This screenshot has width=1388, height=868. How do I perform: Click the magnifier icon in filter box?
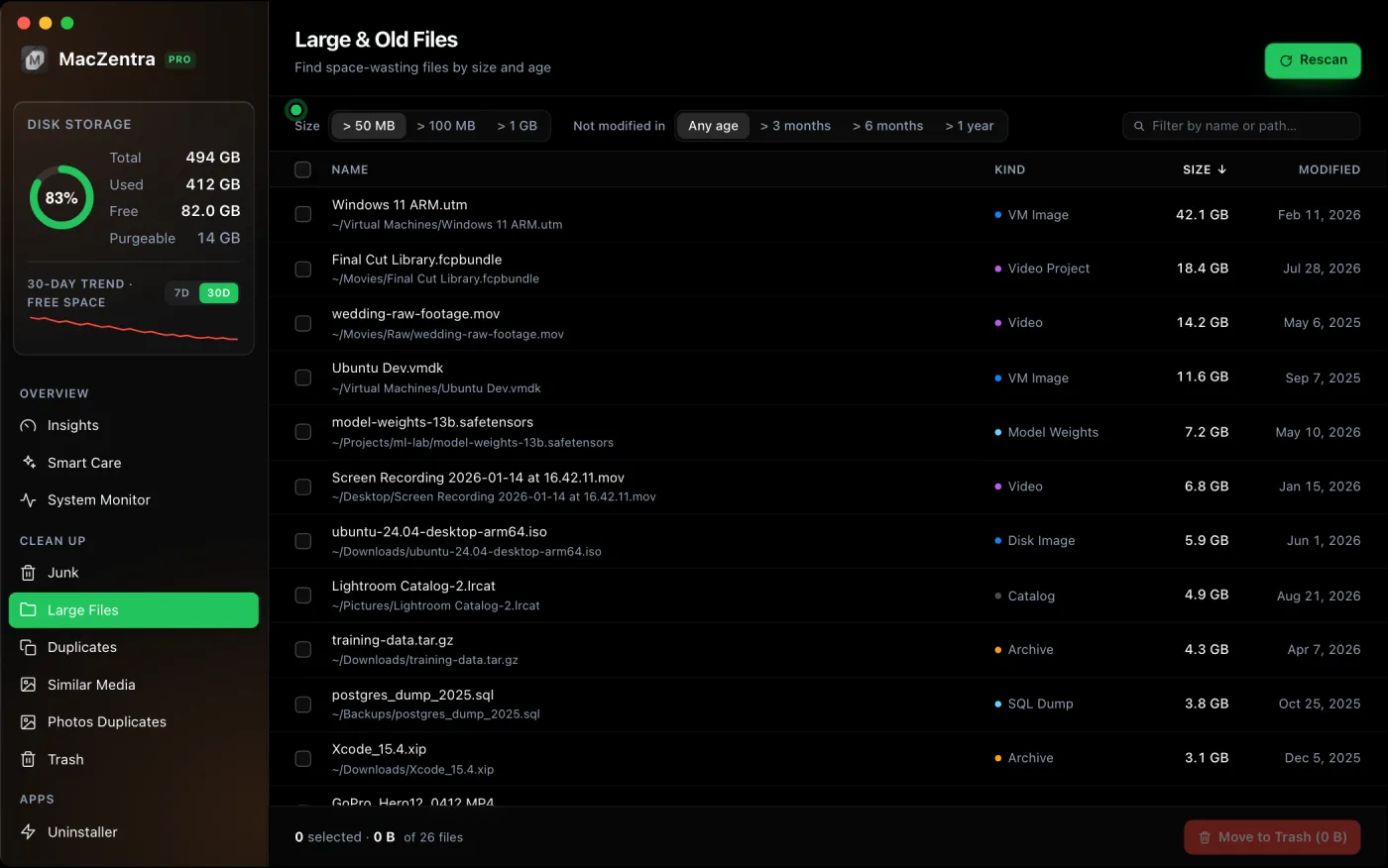tap(1139, 126)
